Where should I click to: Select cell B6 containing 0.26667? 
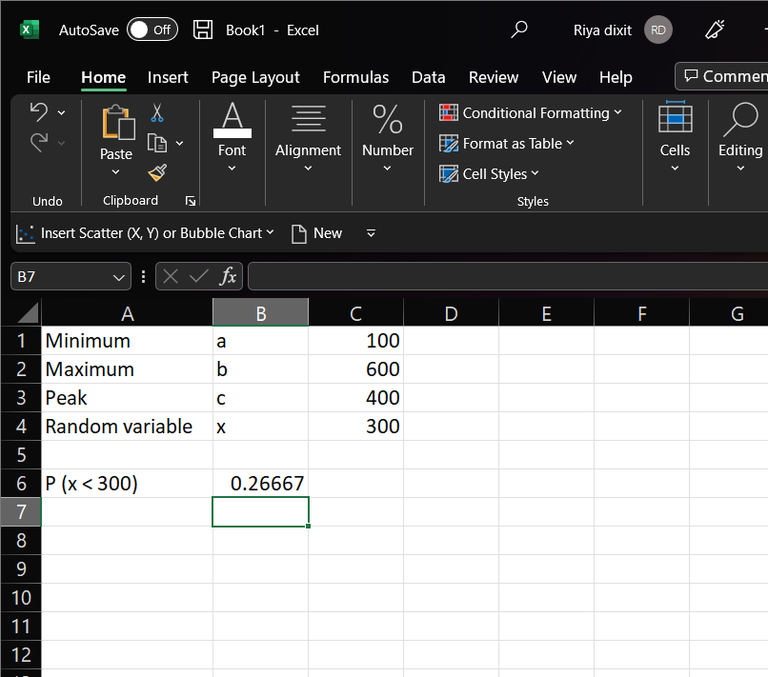pos(260,484)
